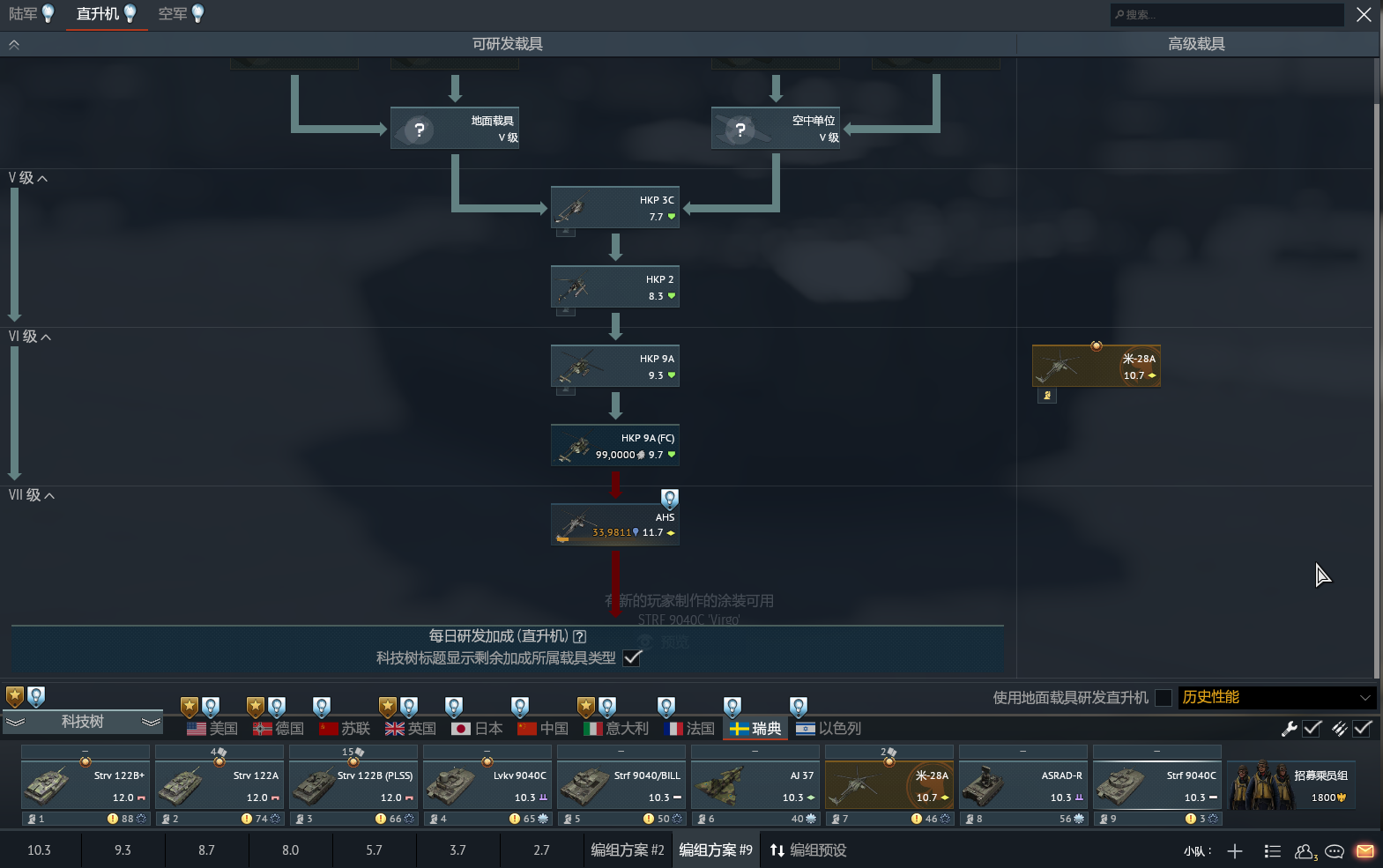The width and height of the screenshot is (1383, 868).
Task: Select the AHS helicopter in rank VII
Action: click(x=615, y=524)
